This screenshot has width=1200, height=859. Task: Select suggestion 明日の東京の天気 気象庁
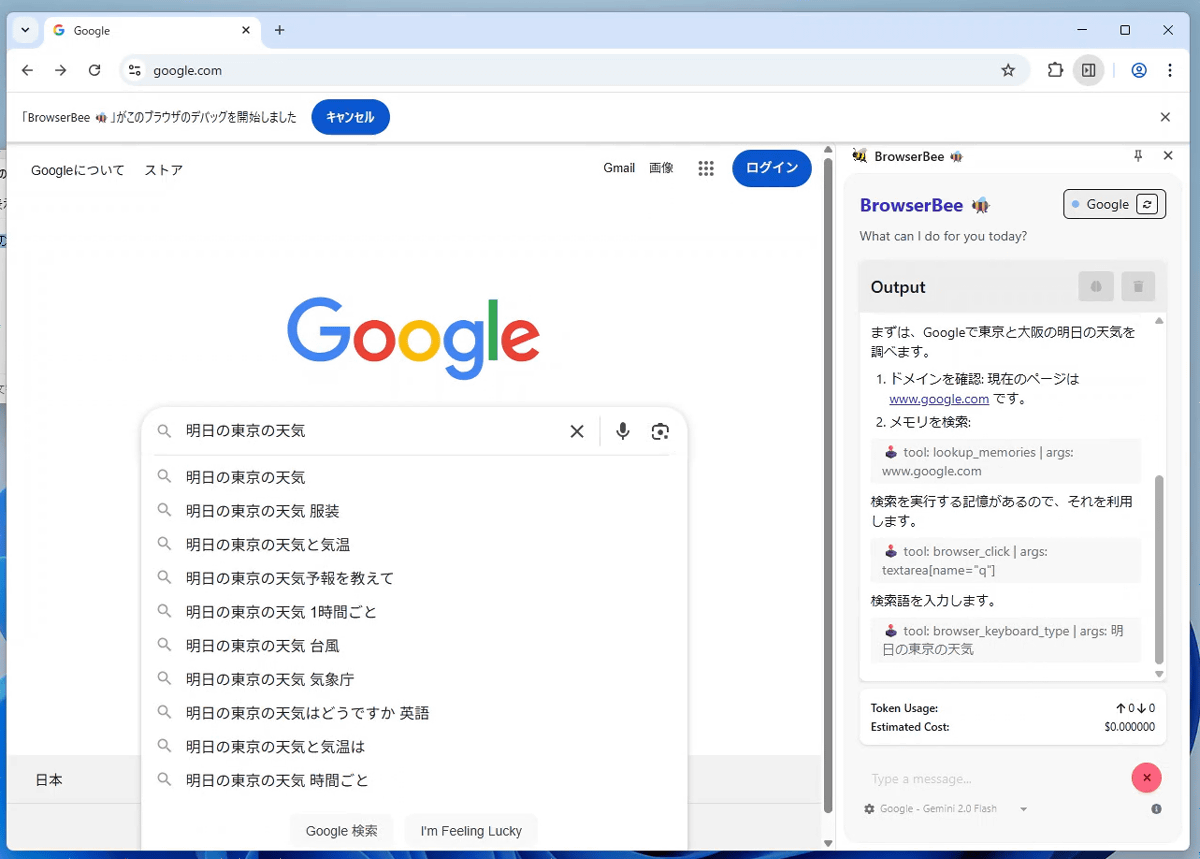click(x=414, y=679)
